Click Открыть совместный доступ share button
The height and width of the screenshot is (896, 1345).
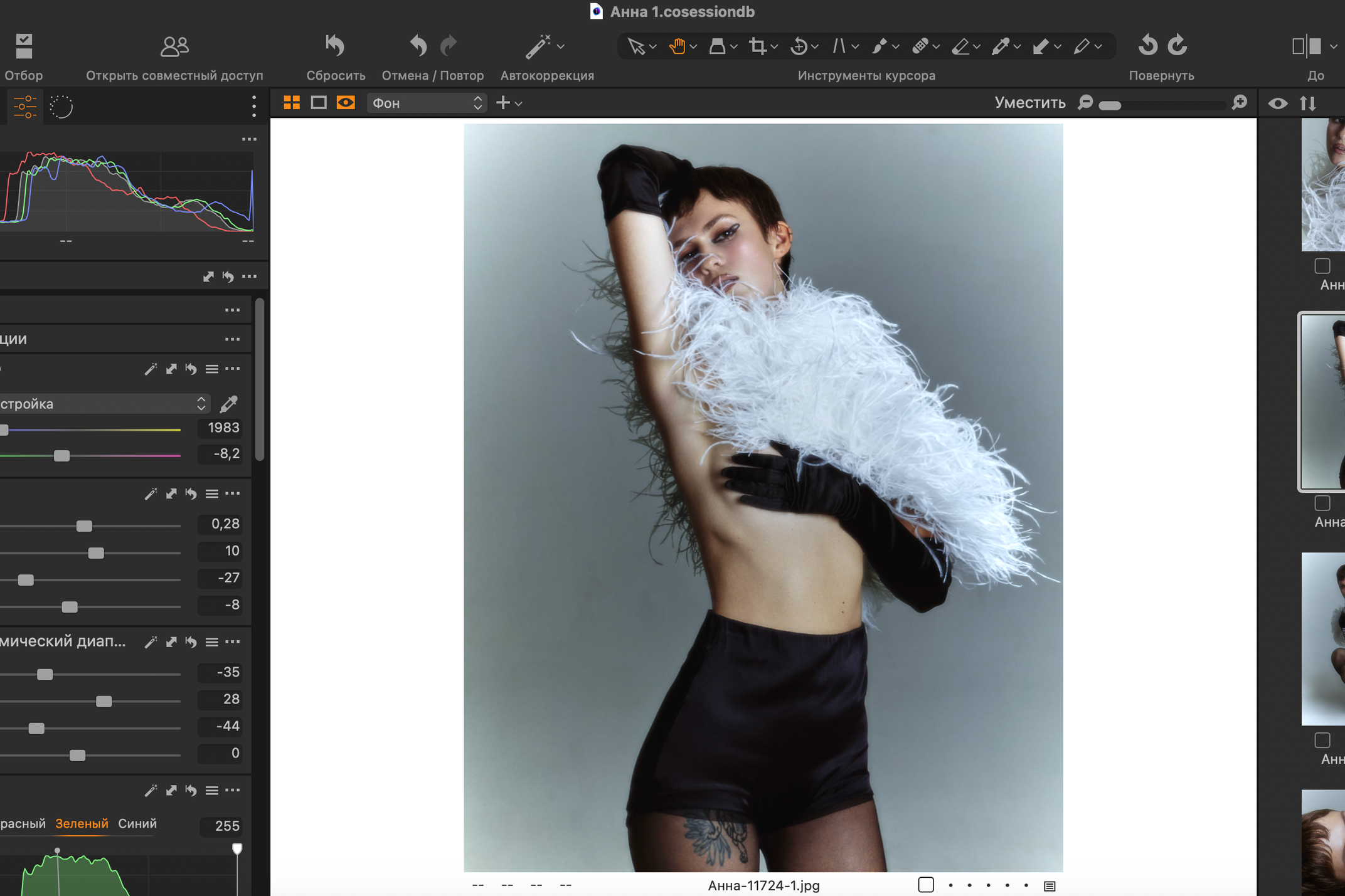click(x=174, y=46)
